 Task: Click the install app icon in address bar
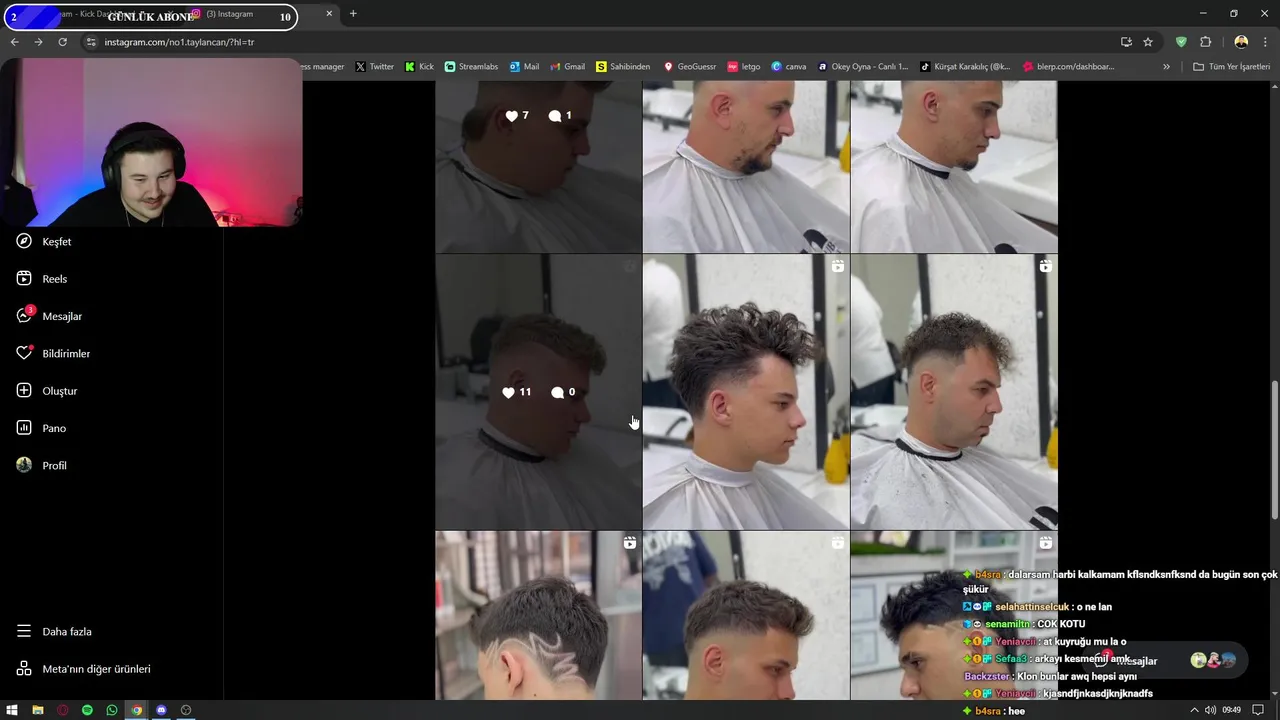tap(1126, 42)
